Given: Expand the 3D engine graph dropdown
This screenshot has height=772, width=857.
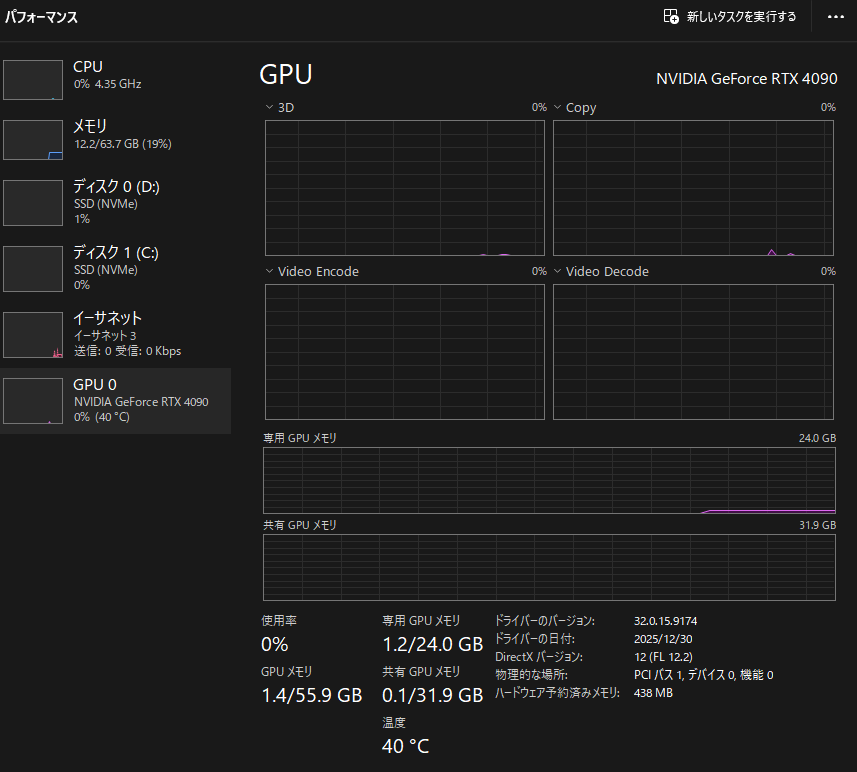Looking at the screenshot, I should click(x=269, y=107).
